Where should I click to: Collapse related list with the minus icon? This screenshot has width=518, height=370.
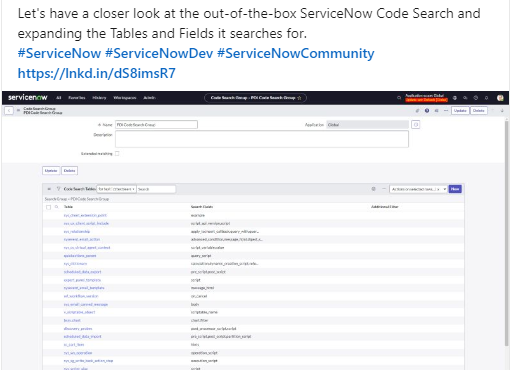(384, 189)
